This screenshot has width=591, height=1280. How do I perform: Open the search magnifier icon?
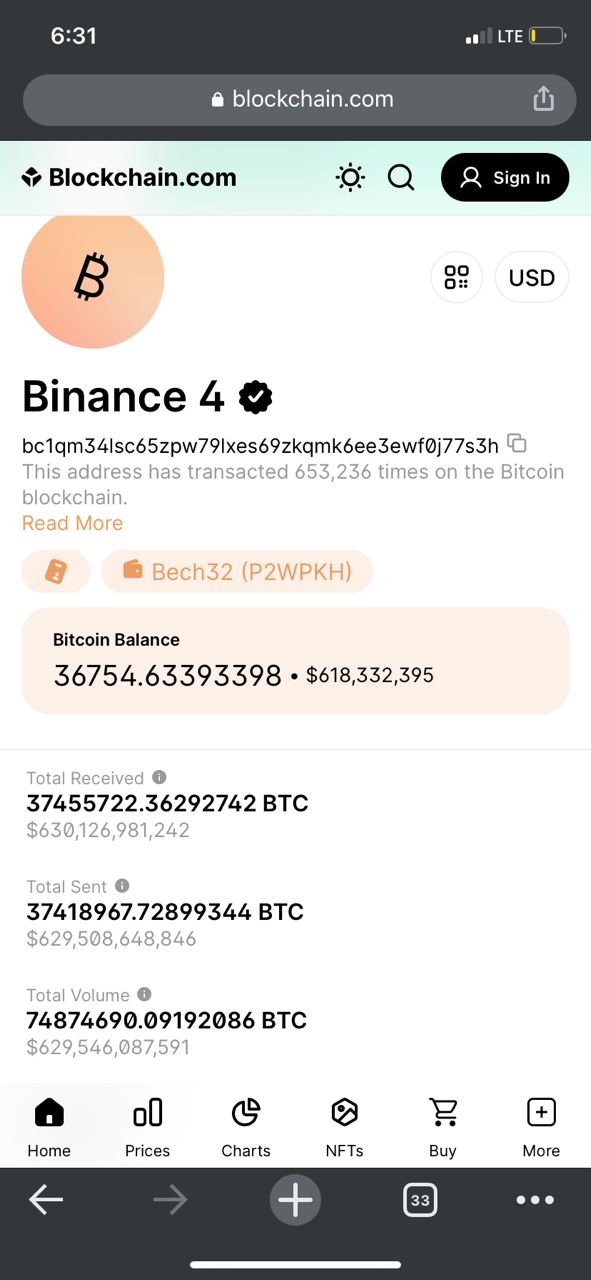point(401,178)
